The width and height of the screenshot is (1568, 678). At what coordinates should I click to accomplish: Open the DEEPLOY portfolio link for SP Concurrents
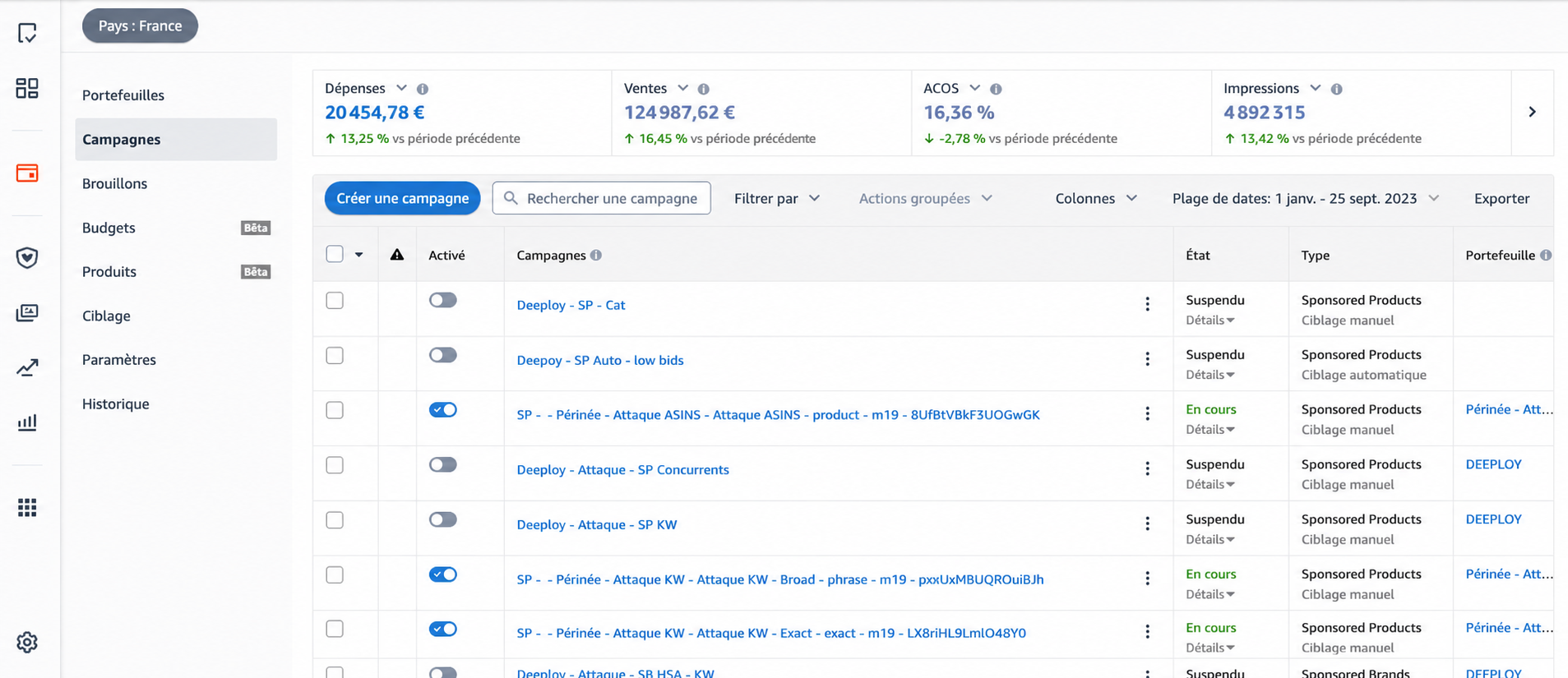tap(1493, 464)
